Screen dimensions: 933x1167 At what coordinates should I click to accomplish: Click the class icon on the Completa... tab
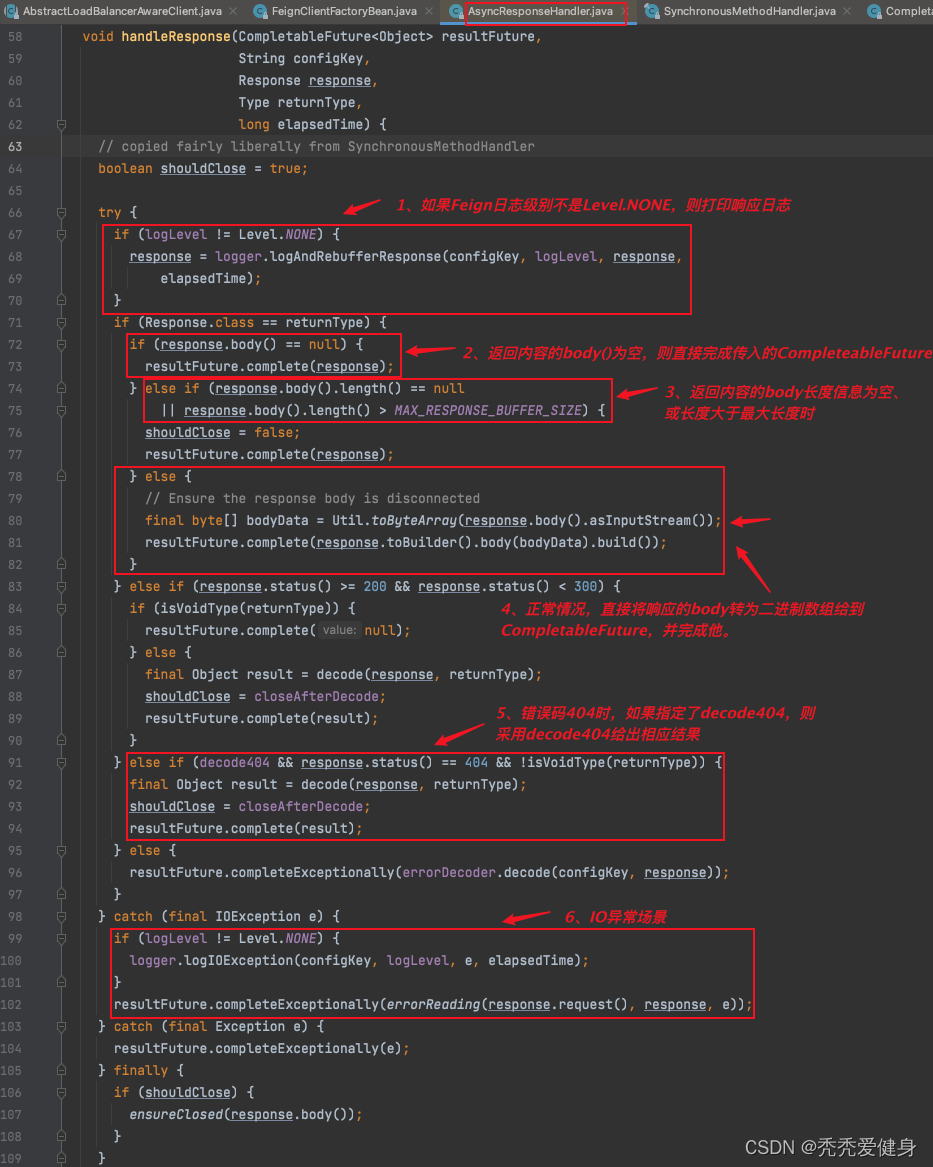click(x=874, y=11)
